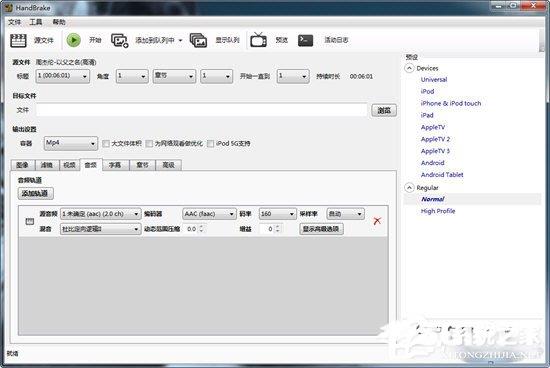Select the AppleTV preset
Image resolution: width=550 pixels, height=368 pixels.
coord(432,127)
